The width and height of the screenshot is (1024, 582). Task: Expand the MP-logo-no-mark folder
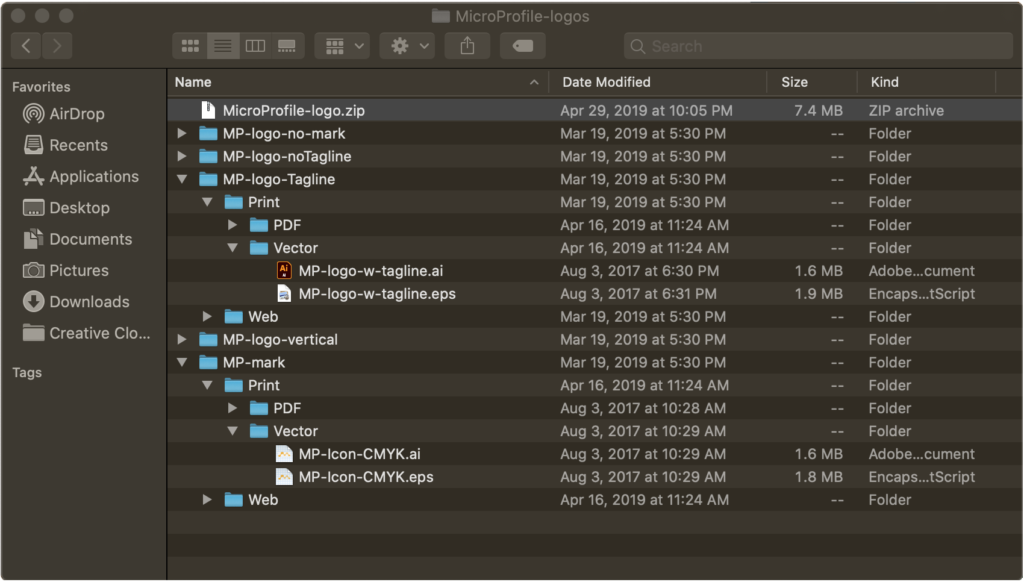[181, 133]
